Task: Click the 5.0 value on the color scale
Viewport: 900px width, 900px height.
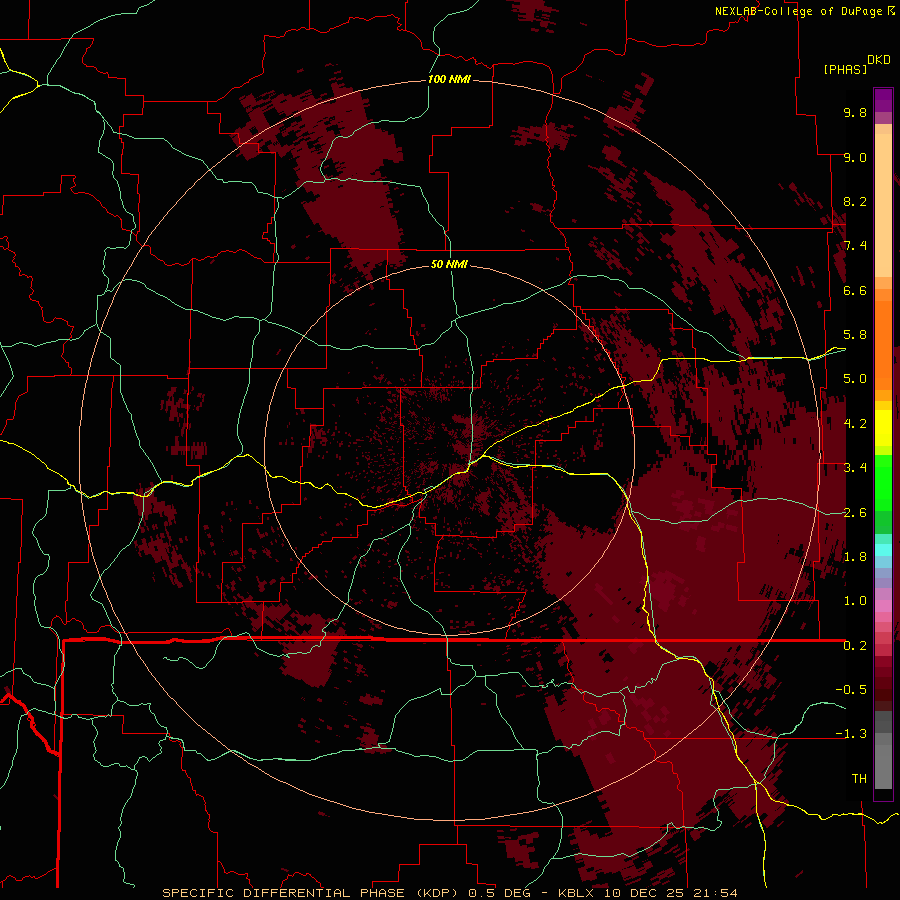Action: (x=855, y=379)
